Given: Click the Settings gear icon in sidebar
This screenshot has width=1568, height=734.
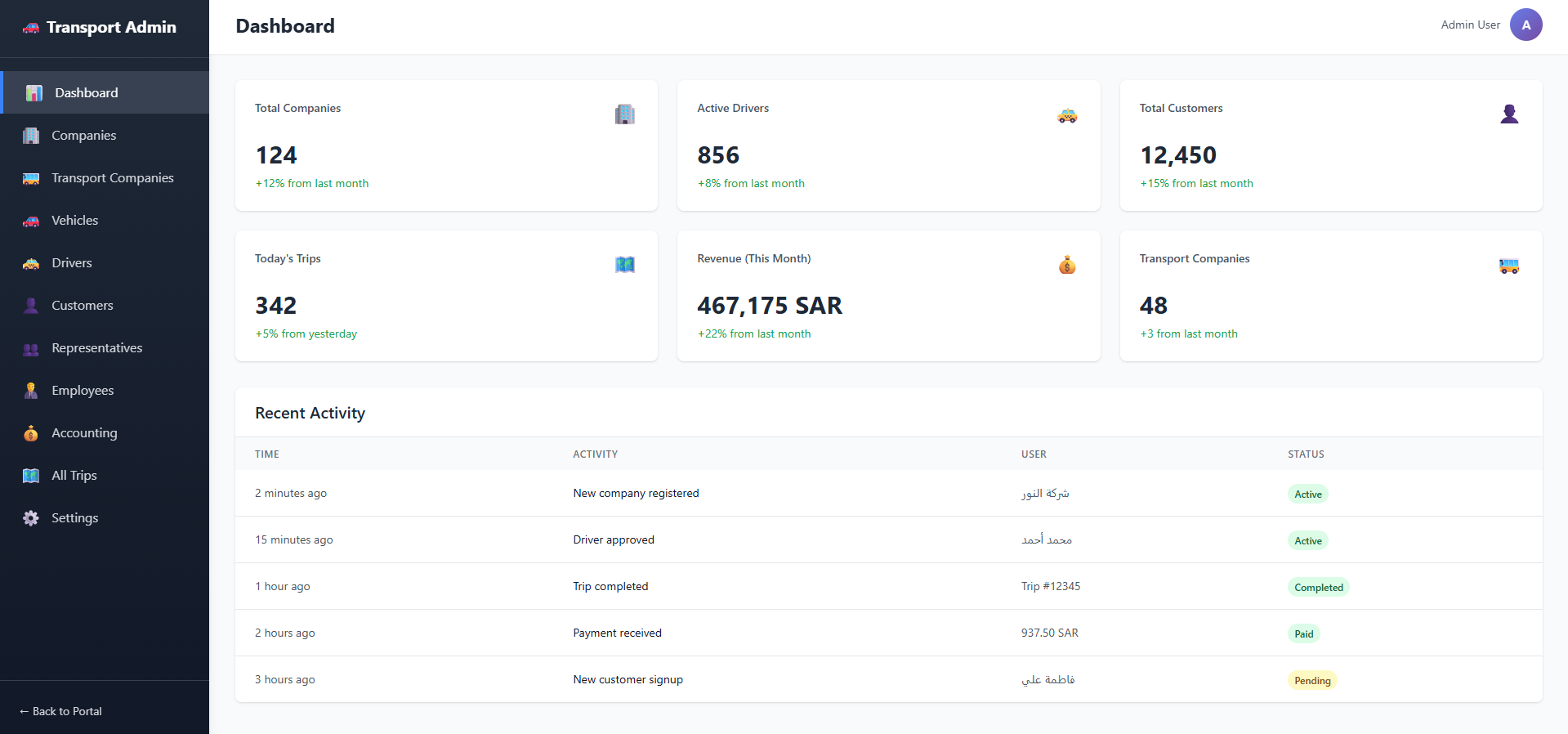Looking at the screenshot, I should point(31,518).
